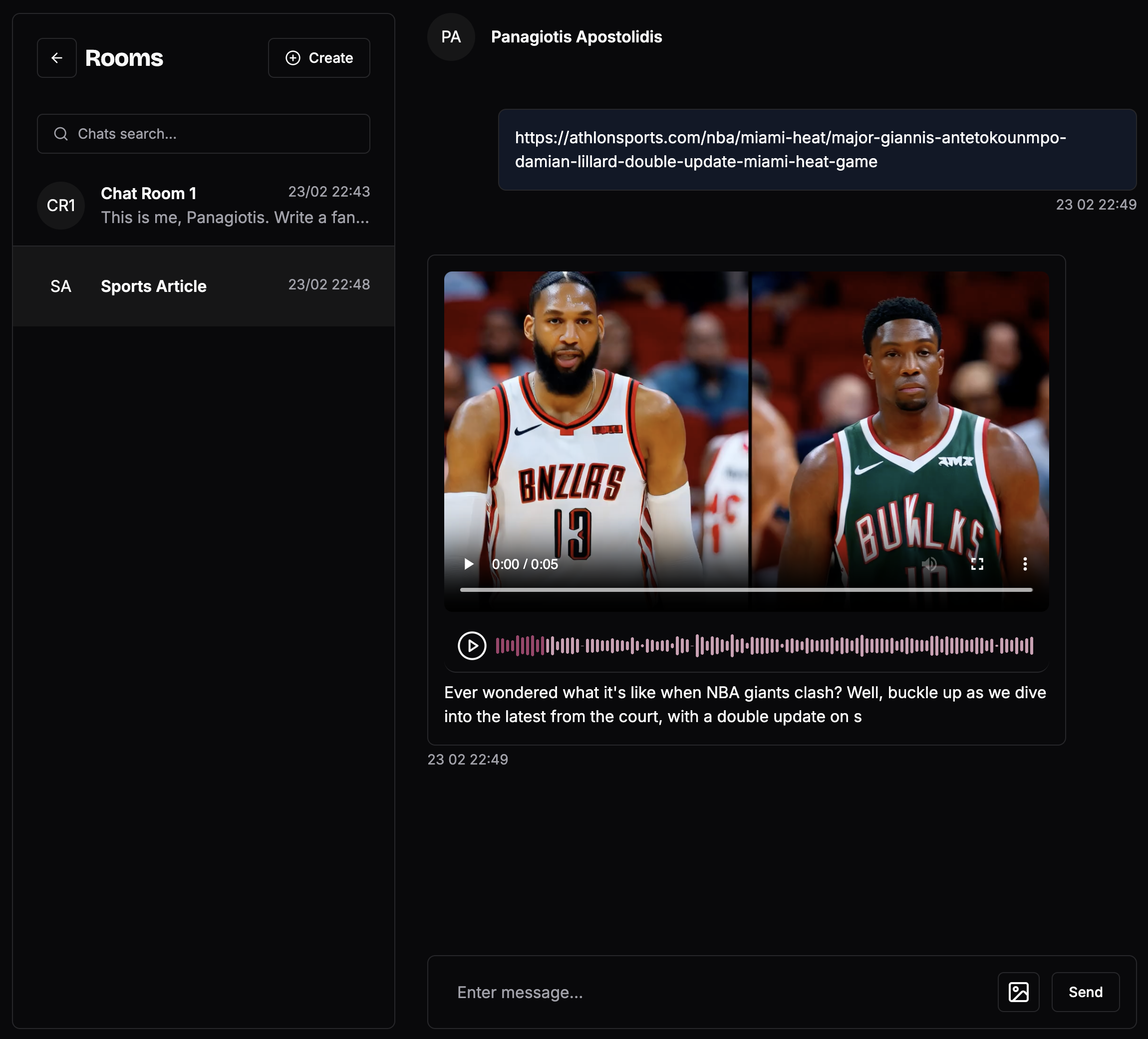This screenshot has height=1039, width=1148.
Task: Toggle video mute speaker icon
Action: (929, 564)
